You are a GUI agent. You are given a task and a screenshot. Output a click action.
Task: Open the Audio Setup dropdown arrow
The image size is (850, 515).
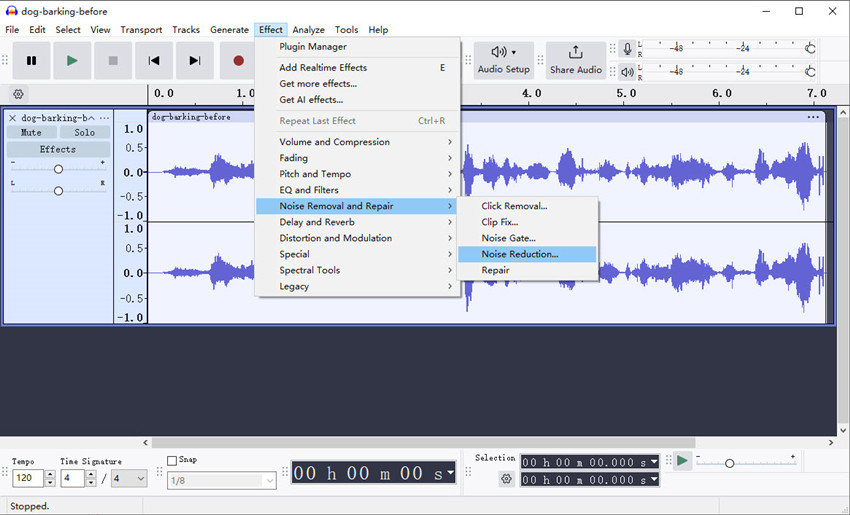pos(514,53)
